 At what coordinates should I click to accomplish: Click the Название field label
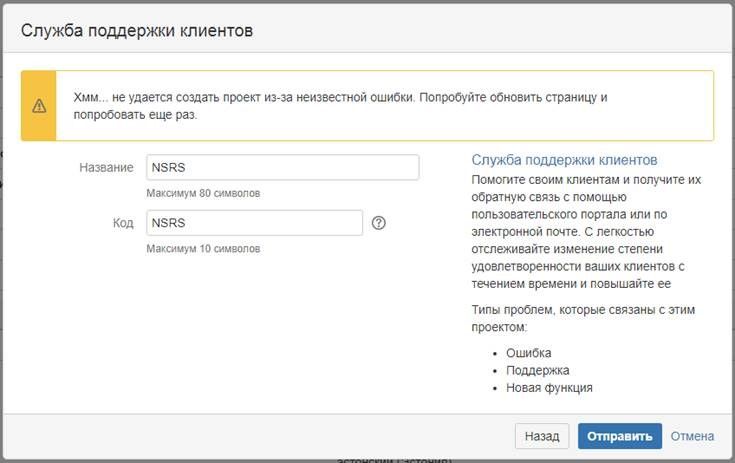(x=106, y=168)
